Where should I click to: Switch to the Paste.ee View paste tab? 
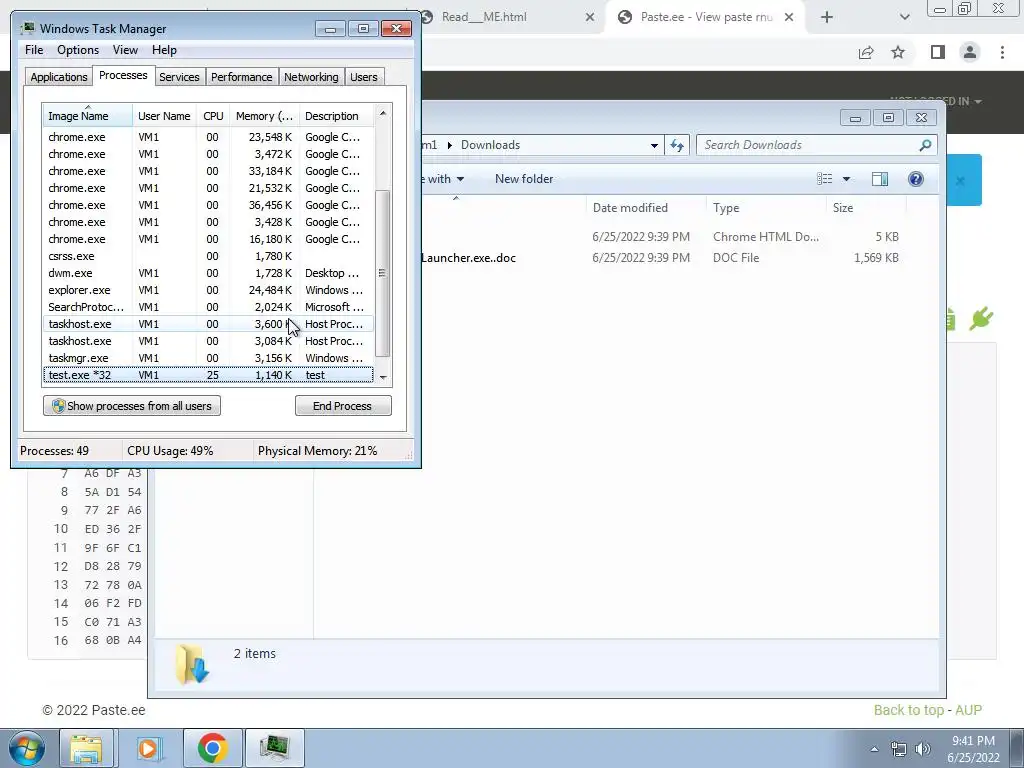pyautogui.click(x=705, y=17)
